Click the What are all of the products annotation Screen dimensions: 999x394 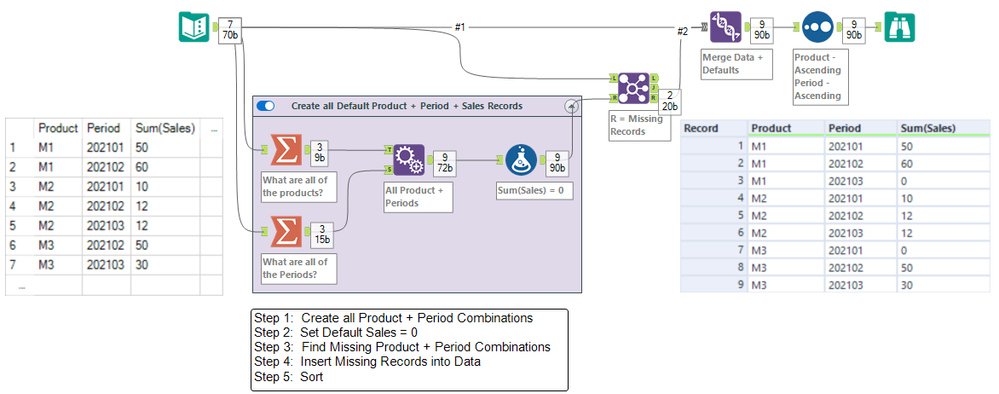click(299, 187)
